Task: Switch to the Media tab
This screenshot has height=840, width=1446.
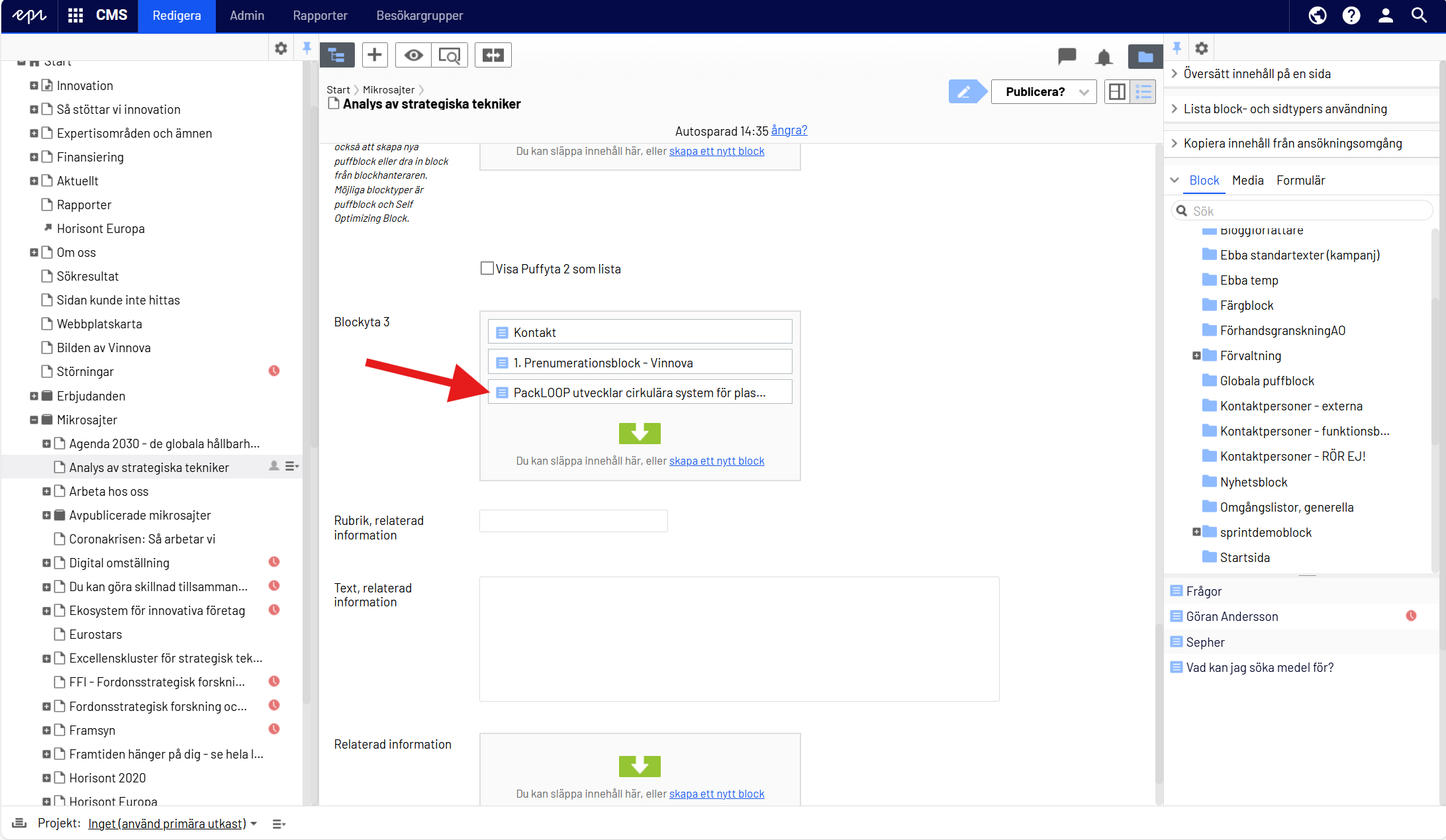Action: tap(1247, 180)
